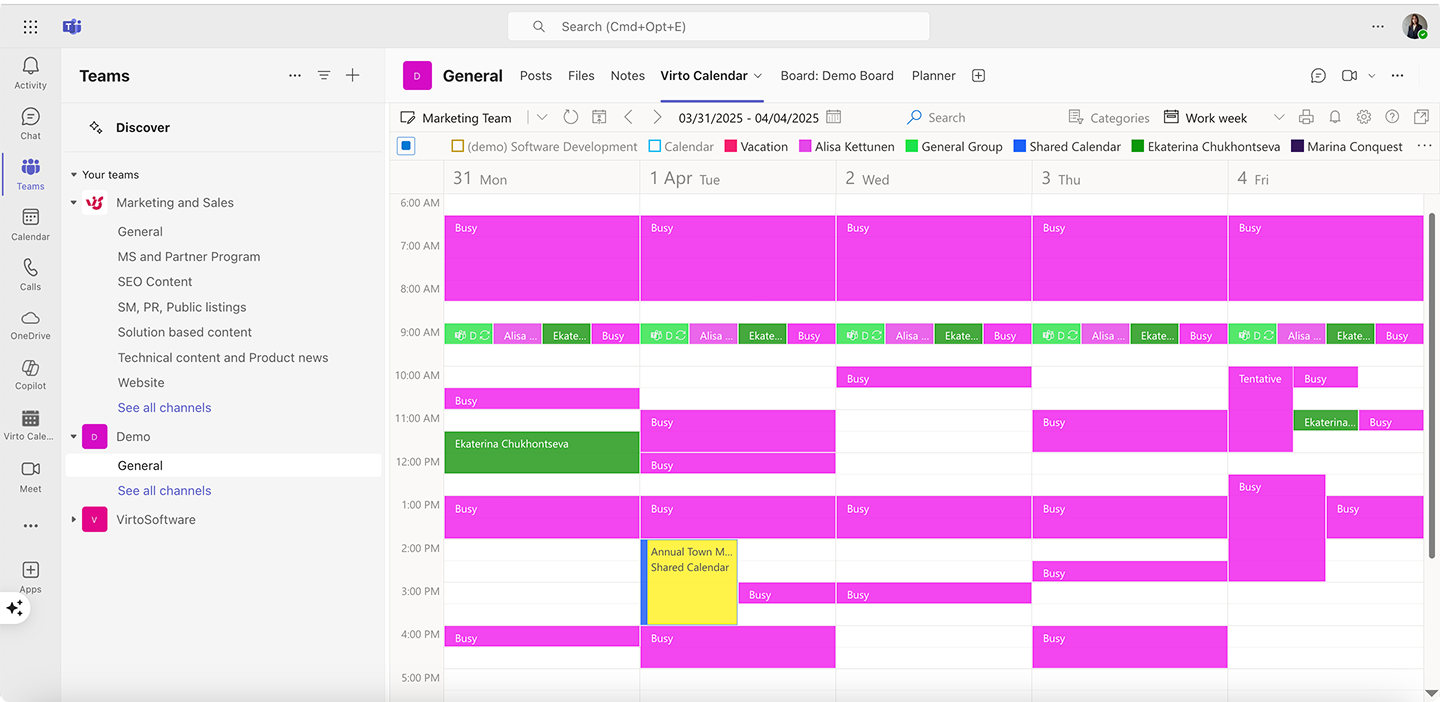
Task: Open See all channels under Demo
Action: click(x=164, y=490)
